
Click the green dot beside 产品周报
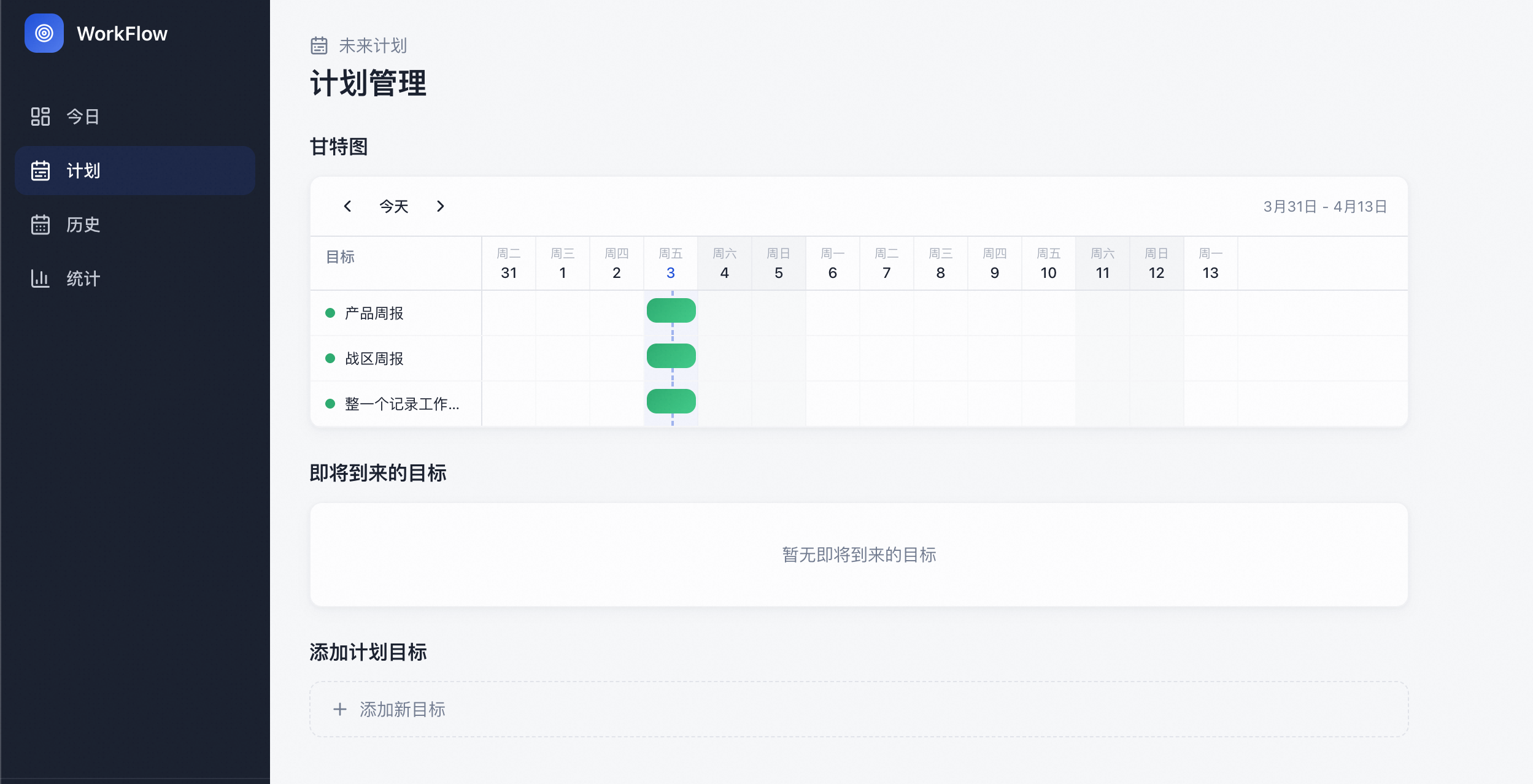[x=330, y=313]
